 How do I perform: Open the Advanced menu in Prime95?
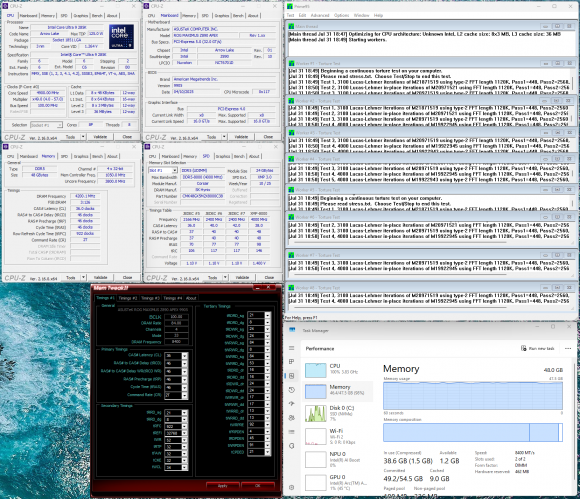320,15
